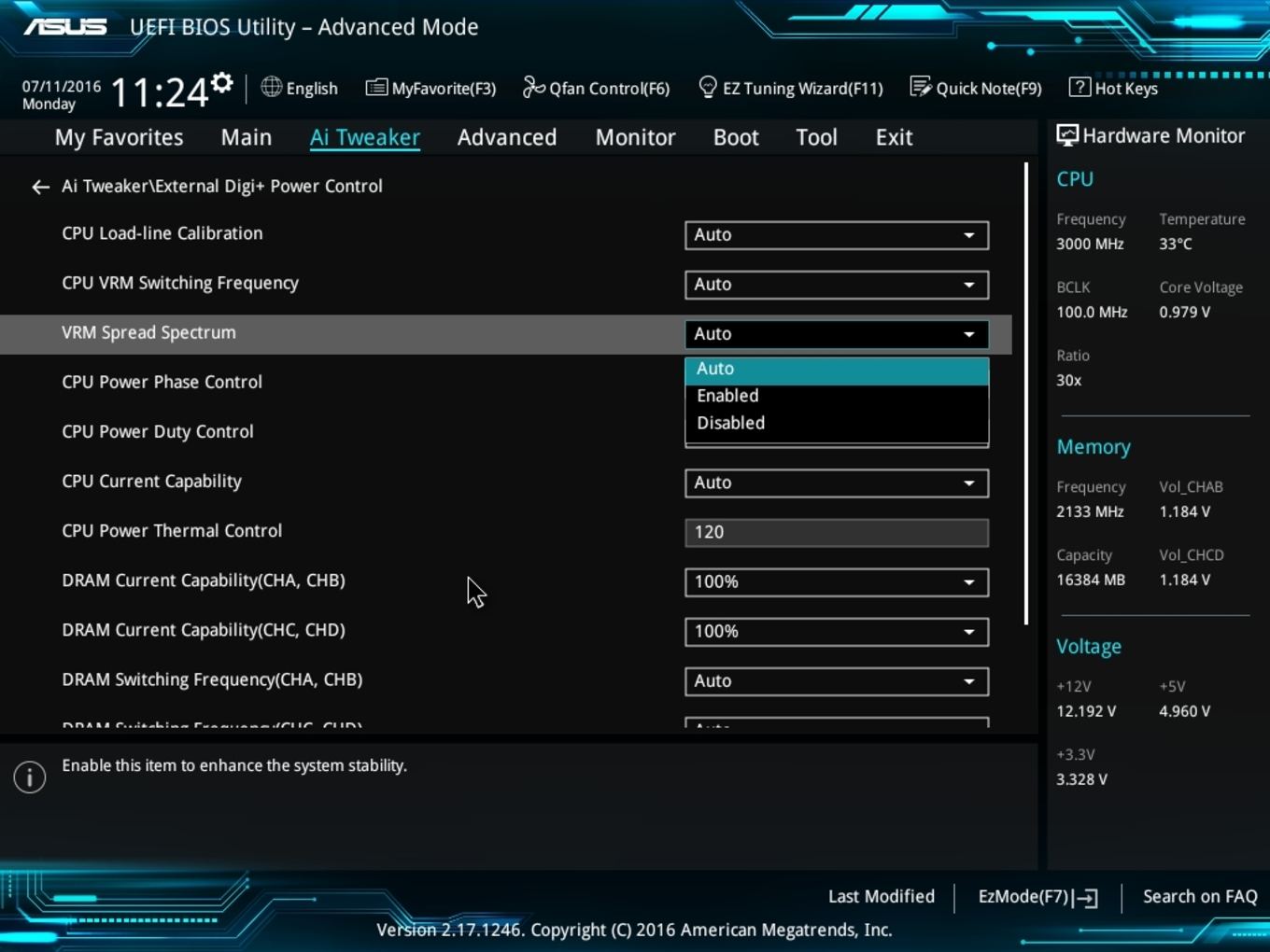The width and height of the screenshot is (1270, 952).
Task: Click memory frequency value 2133 MHz
Action: pos(1090,511)
